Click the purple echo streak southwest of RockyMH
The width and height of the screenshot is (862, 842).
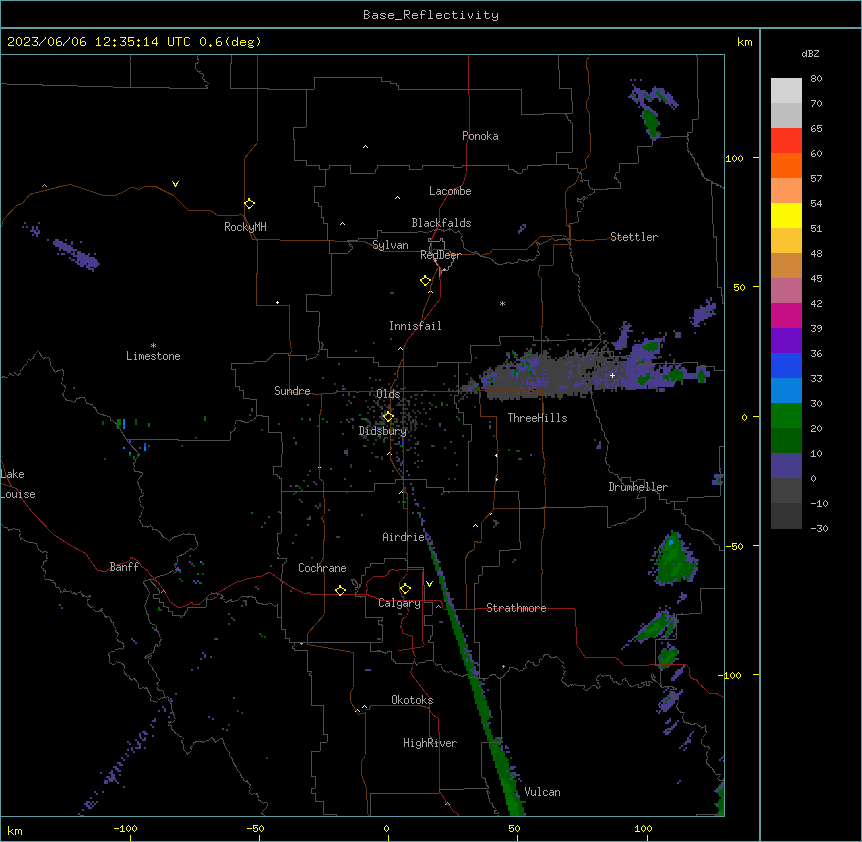click(x=76, y=254)
